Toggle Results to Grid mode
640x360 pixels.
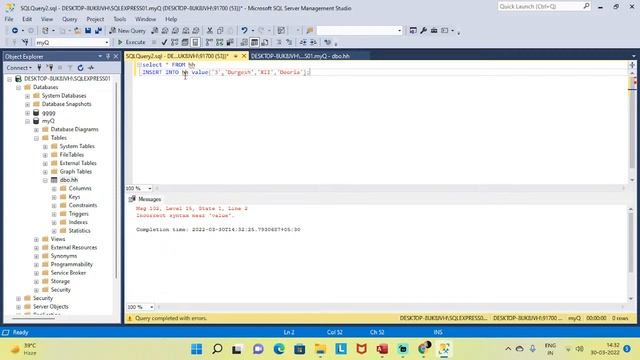pos(254,42)
